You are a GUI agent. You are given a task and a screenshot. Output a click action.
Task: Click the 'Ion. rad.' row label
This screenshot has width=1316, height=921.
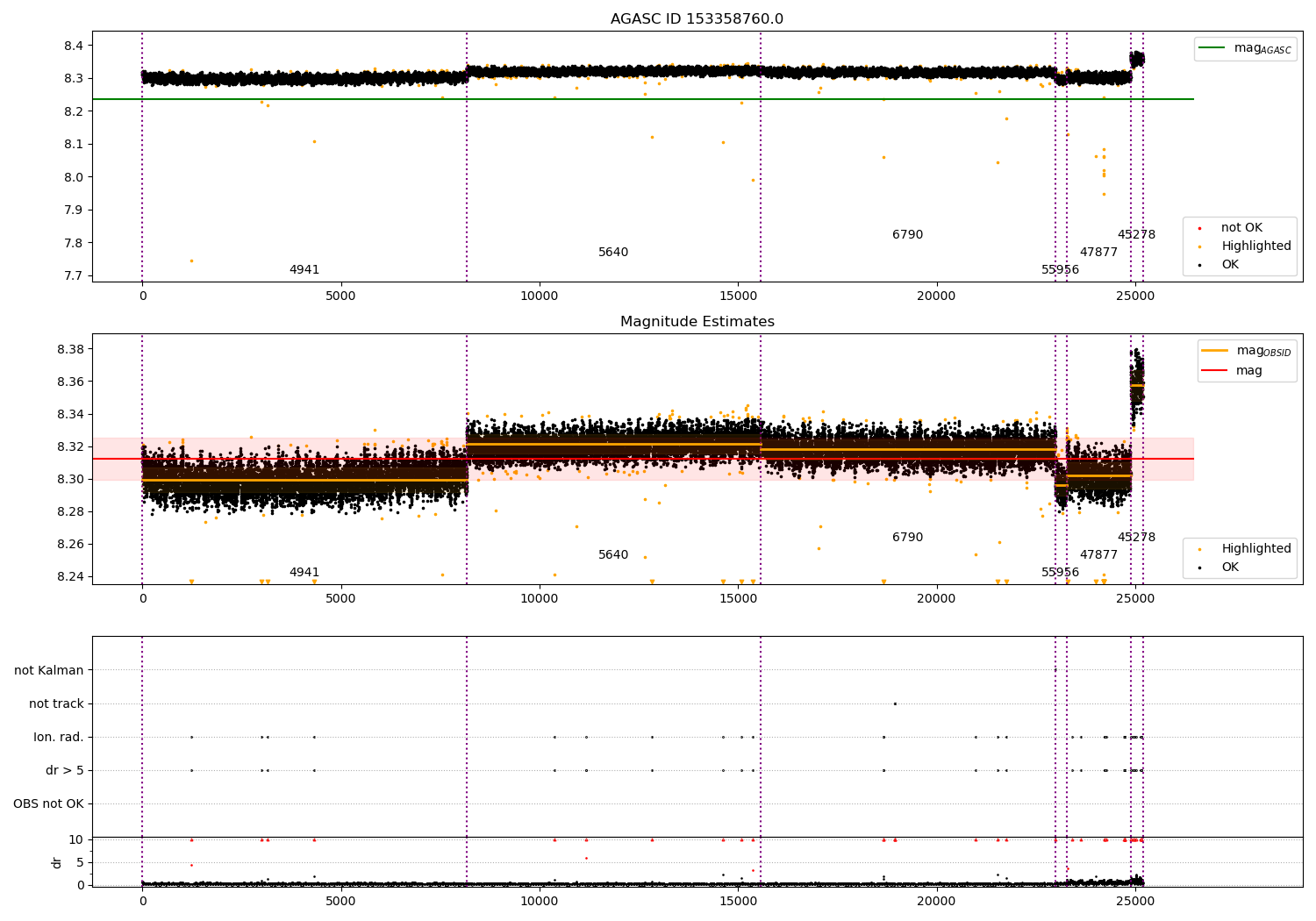point(59,738)
